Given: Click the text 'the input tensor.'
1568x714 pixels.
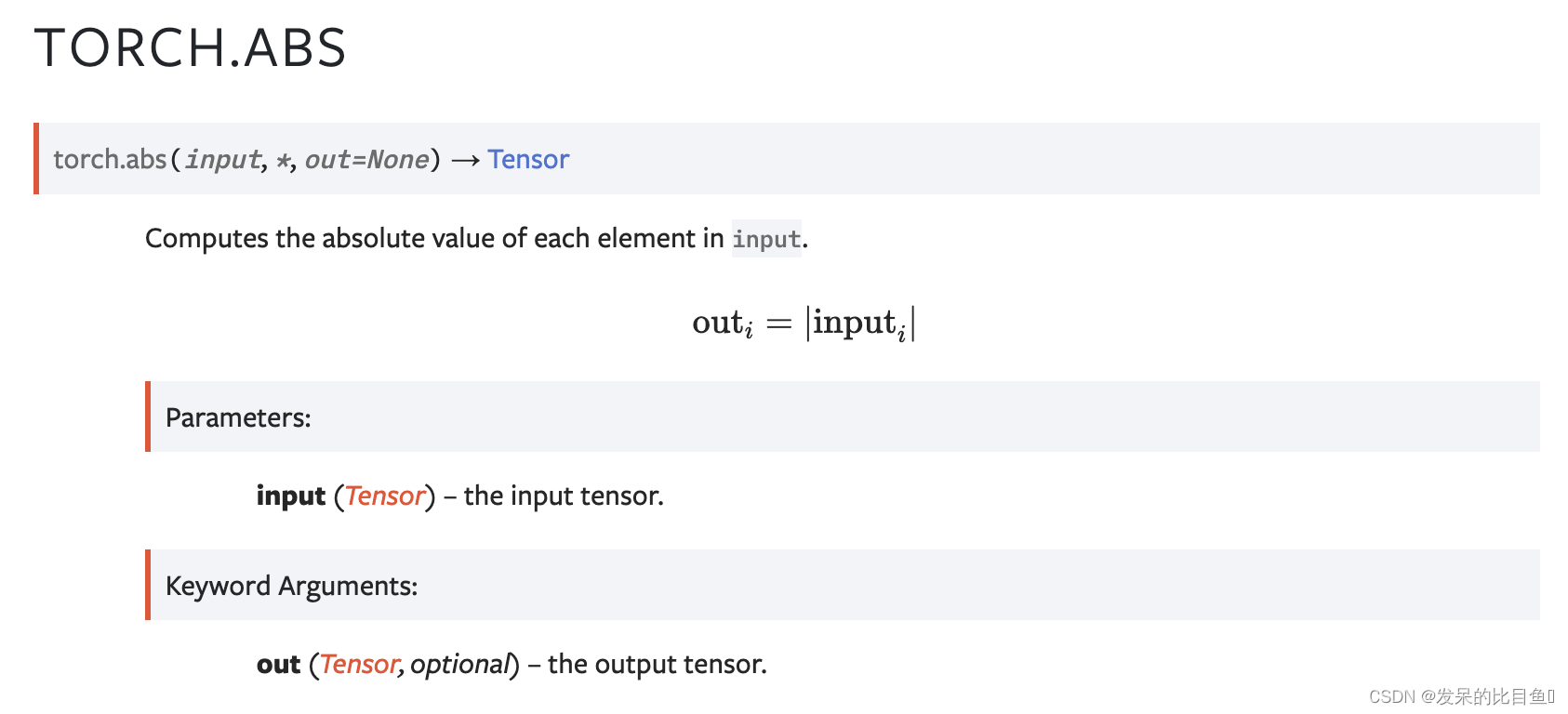Looking at the screenshot, I should (564, 496).
